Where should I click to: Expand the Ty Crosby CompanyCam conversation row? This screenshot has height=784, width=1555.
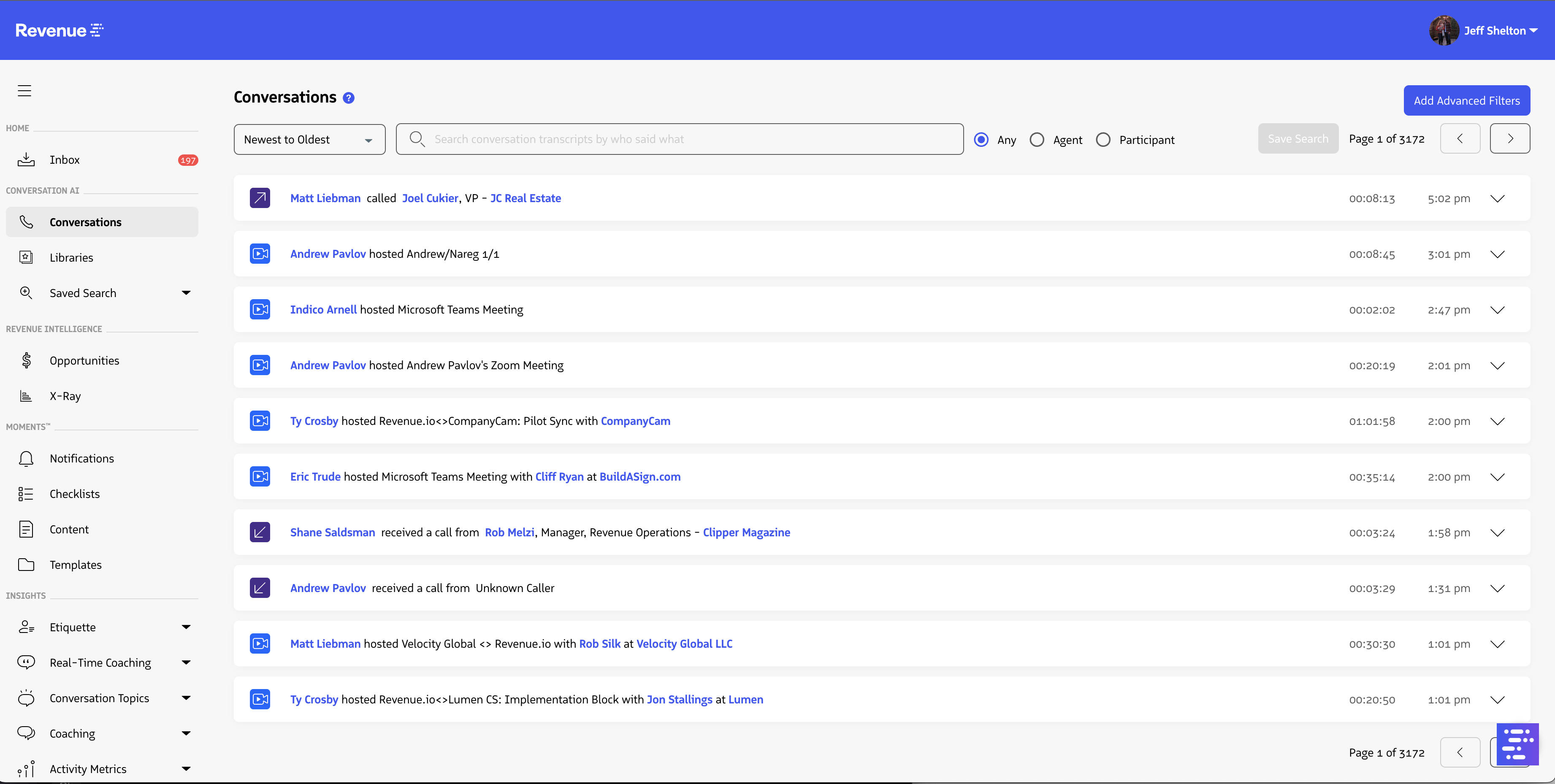1497,421
